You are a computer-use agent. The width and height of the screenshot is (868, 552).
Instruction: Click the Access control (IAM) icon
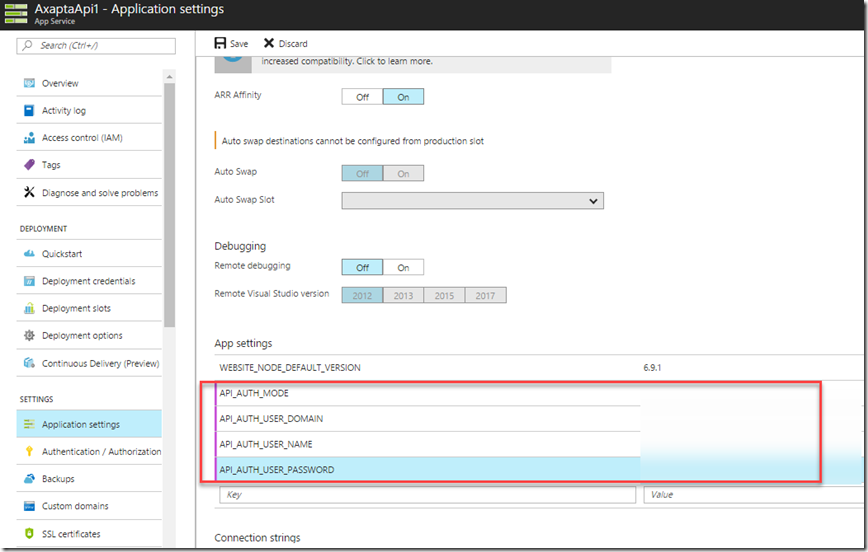[29, 137]
